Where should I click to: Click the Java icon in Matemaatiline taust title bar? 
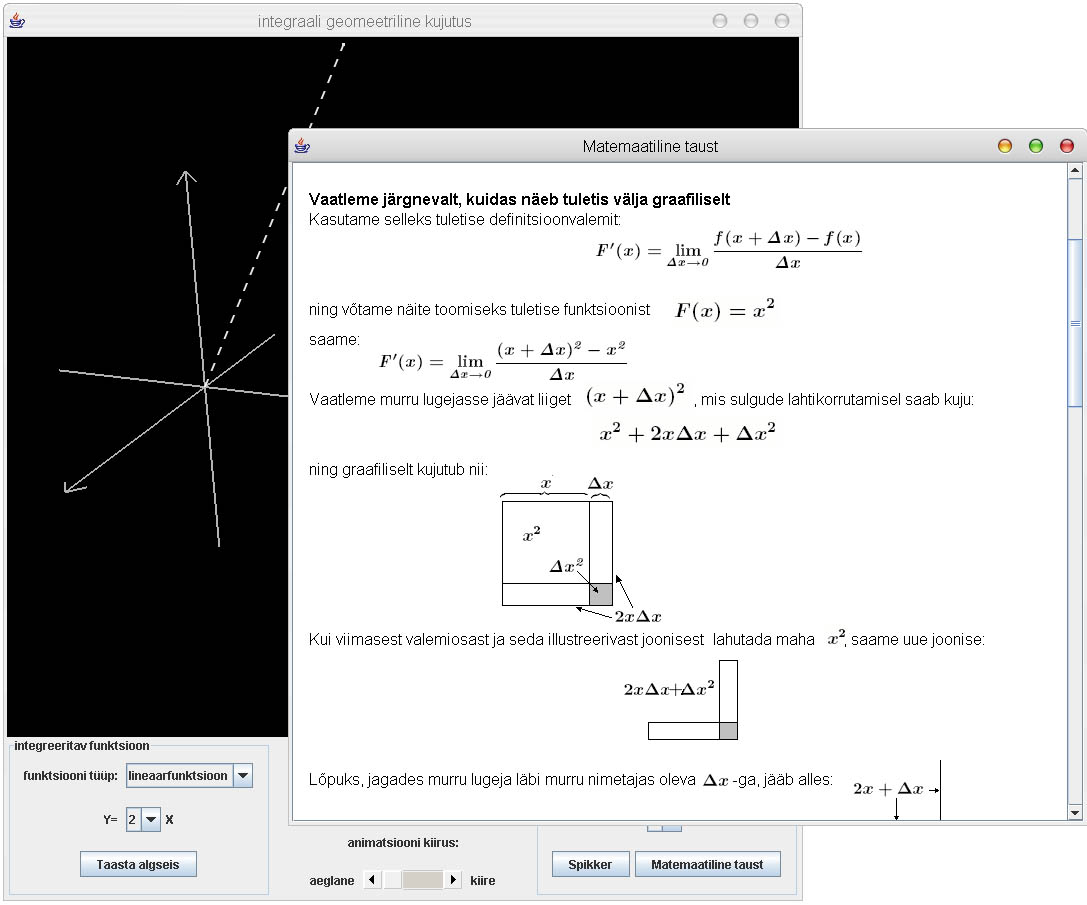pyautogui.click(x=302, y=146)
